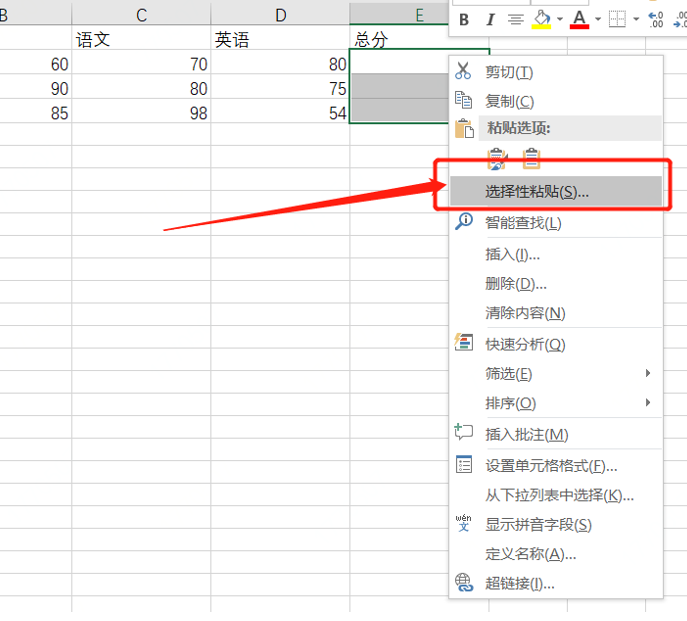This screenshot has width=687, height=621.
Task: Click the first paste option with the brush
Action: click(497, 159)
